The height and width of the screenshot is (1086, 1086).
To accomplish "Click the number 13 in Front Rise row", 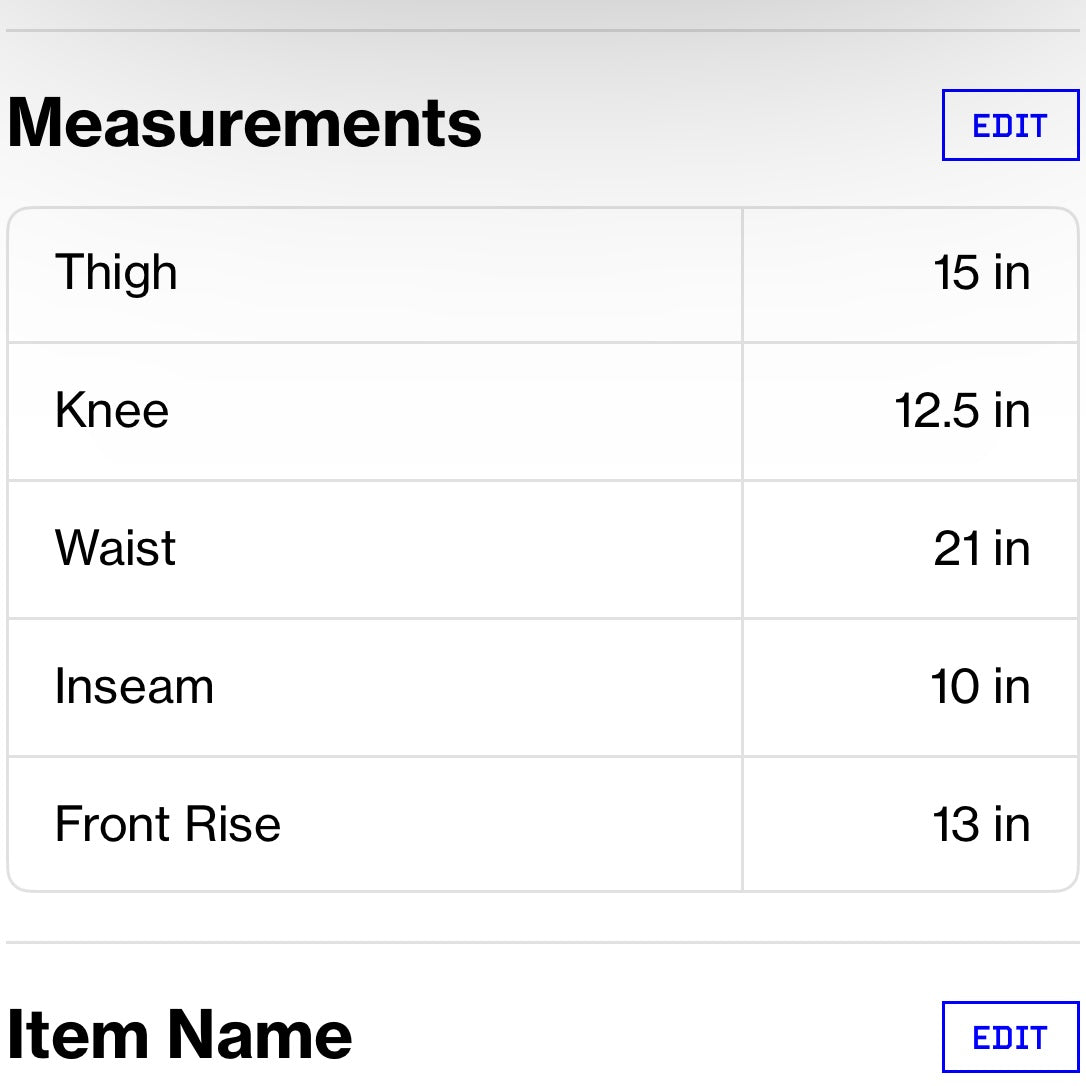I will click(957, 825).
